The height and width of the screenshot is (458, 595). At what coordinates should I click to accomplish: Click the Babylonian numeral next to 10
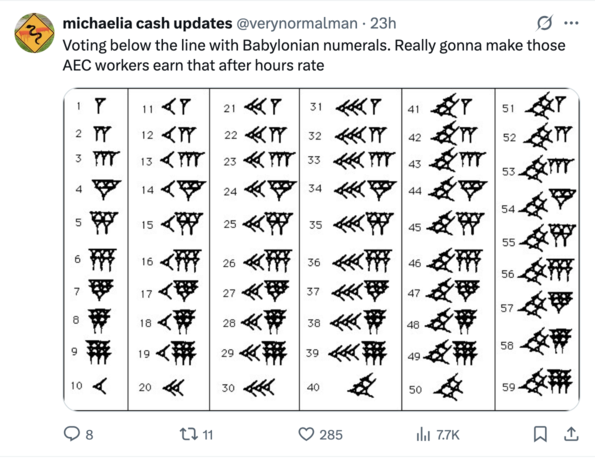(100, 386)
